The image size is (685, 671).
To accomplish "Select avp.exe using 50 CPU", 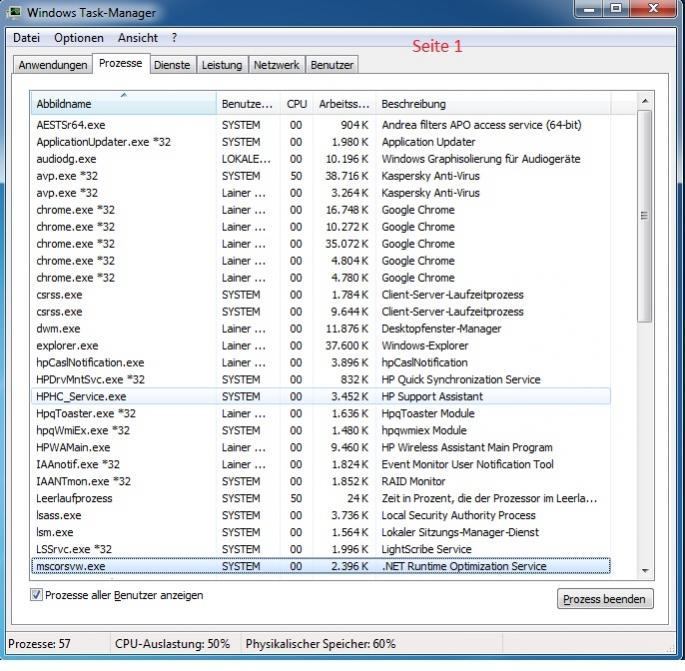I will coord(321,176).
